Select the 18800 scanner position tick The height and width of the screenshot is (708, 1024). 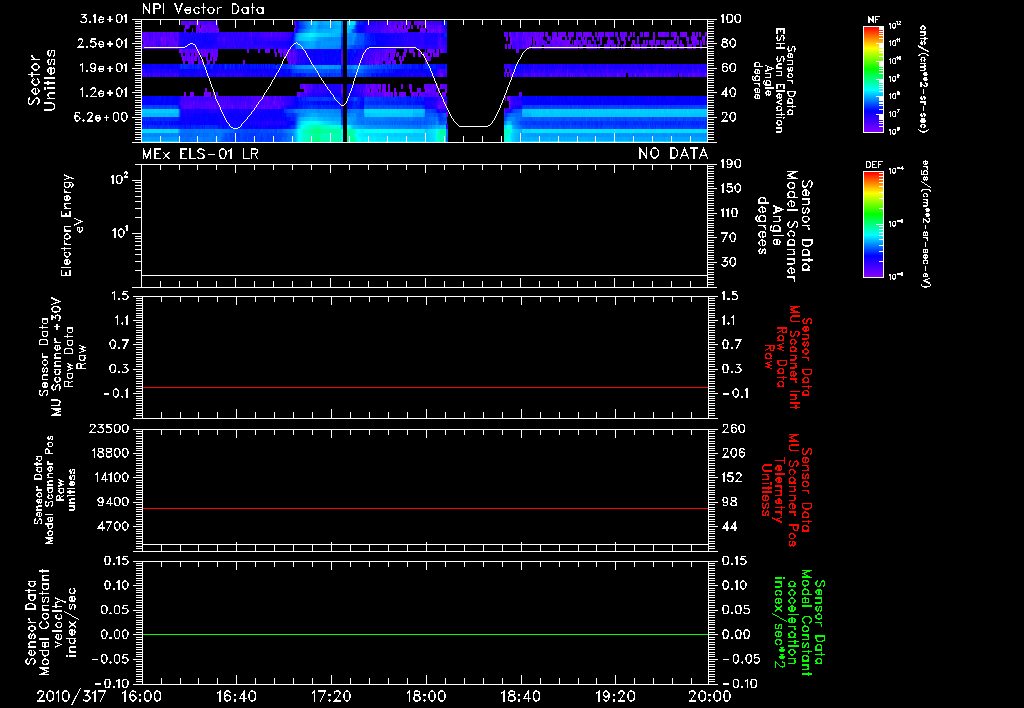pos(109,453)
